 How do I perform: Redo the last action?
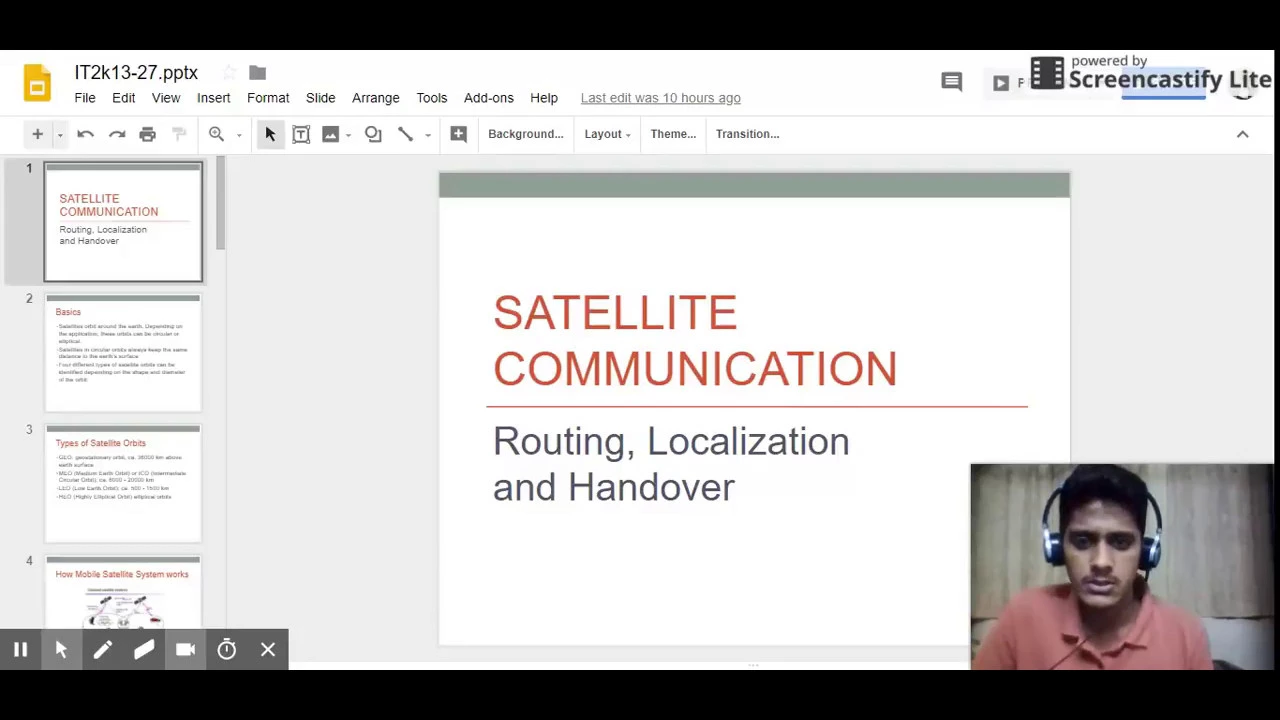(x=117, y=134)
